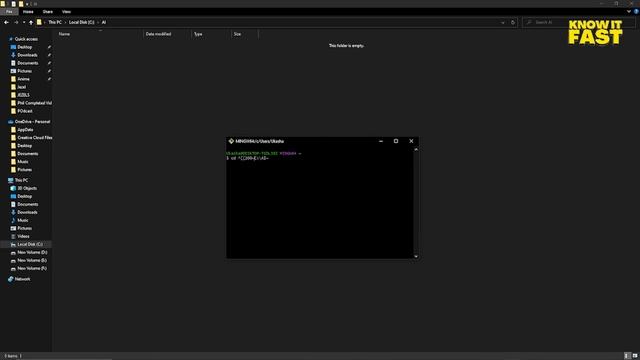Open the Anime folder in Quick access

click(23, 79)
